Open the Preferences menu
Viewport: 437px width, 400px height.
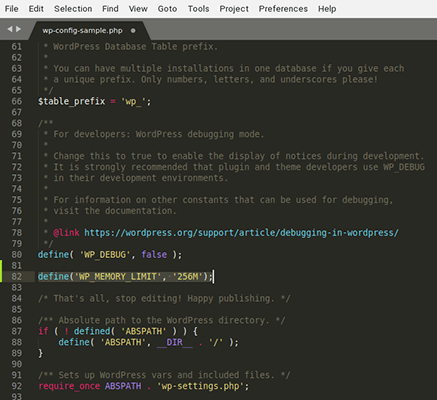pos(283,9)
